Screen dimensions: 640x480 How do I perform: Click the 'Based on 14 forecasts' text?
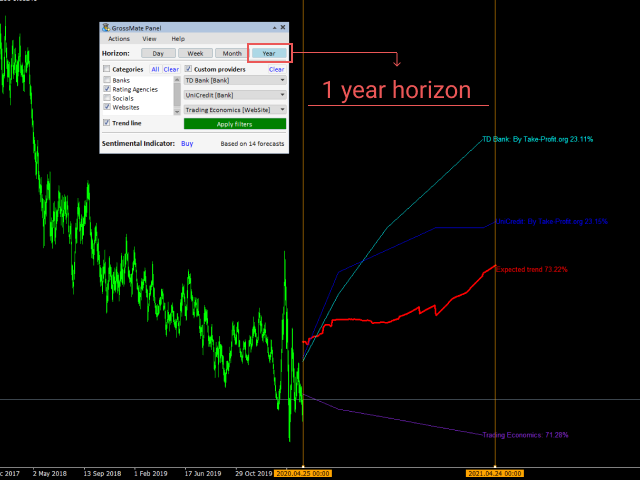pos(252,144)
